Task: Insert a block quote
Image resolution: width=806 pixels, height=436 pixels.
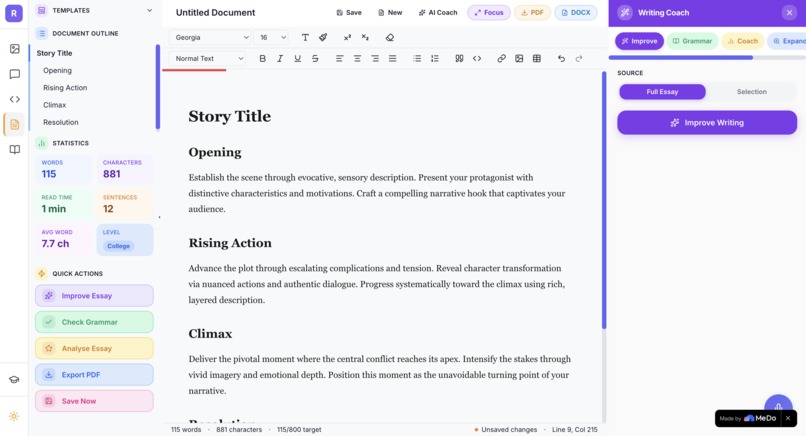Action: tap(460, 59)
